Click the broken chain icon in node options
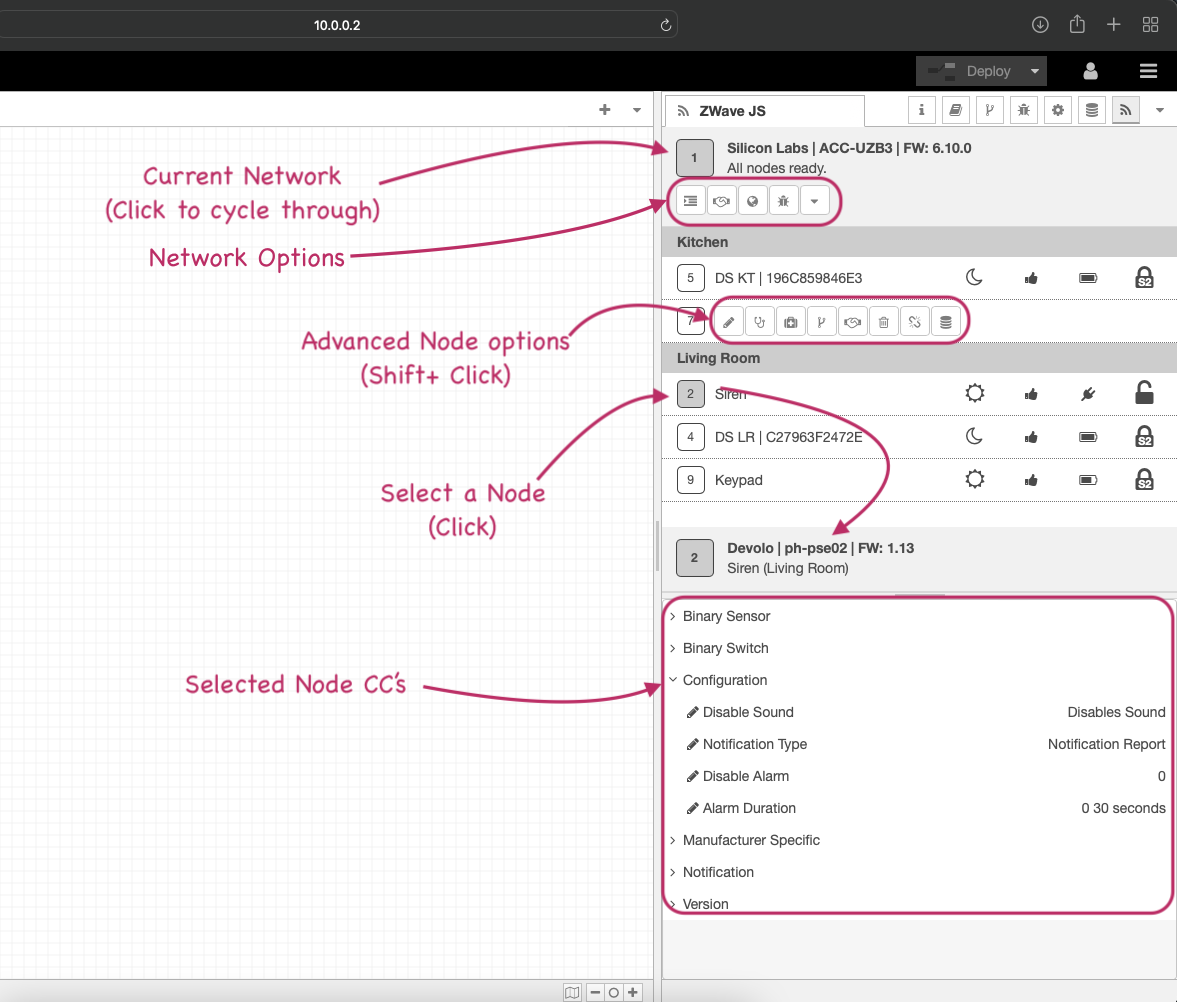The width and height of the screenshot is (1177, 1002). 914,322
